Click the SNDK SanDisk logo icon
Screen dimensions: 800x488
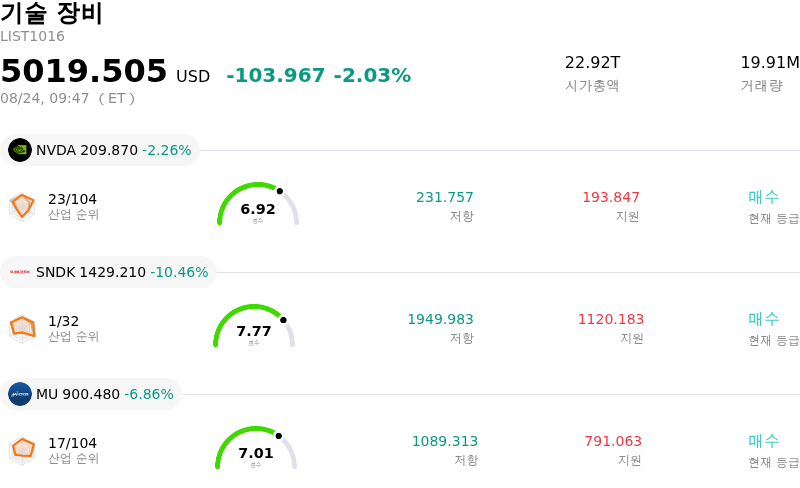20,272
